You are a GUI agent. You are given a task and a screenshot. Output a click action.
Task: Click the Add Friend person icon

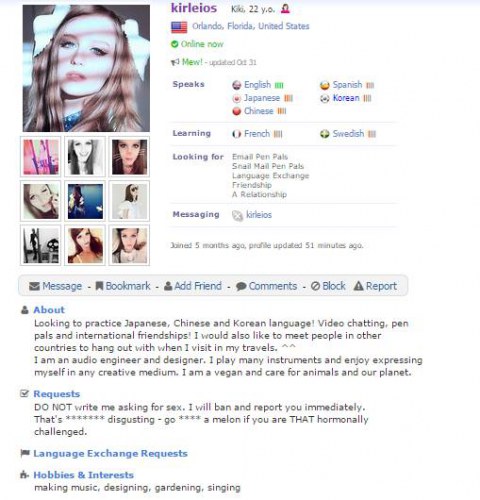click(x=168, y=286)
